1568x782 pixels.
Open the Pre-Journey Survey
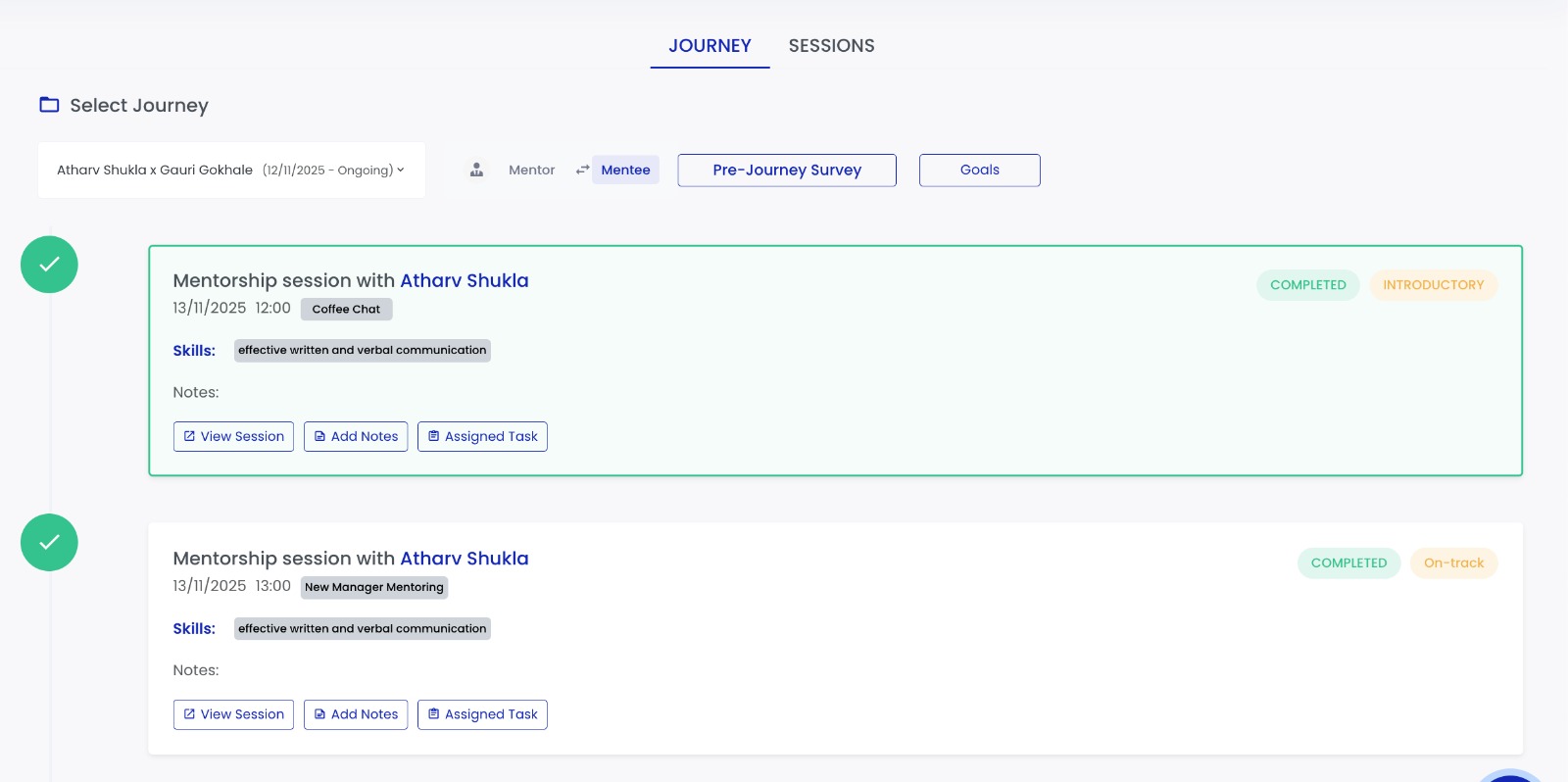click(787, 170)
